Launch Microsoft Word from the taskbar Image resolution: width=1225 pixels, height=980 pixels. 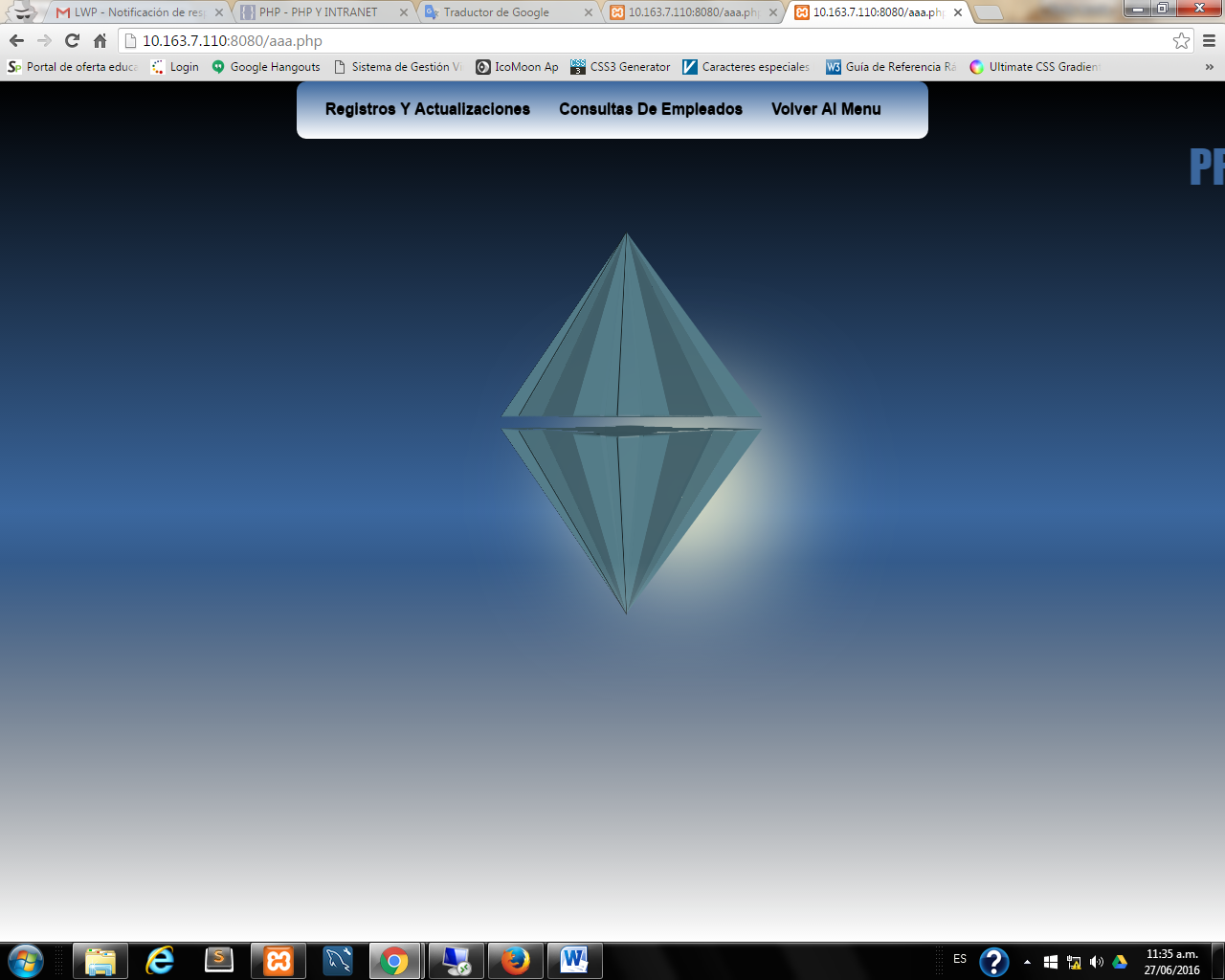(x=574, y=962)
